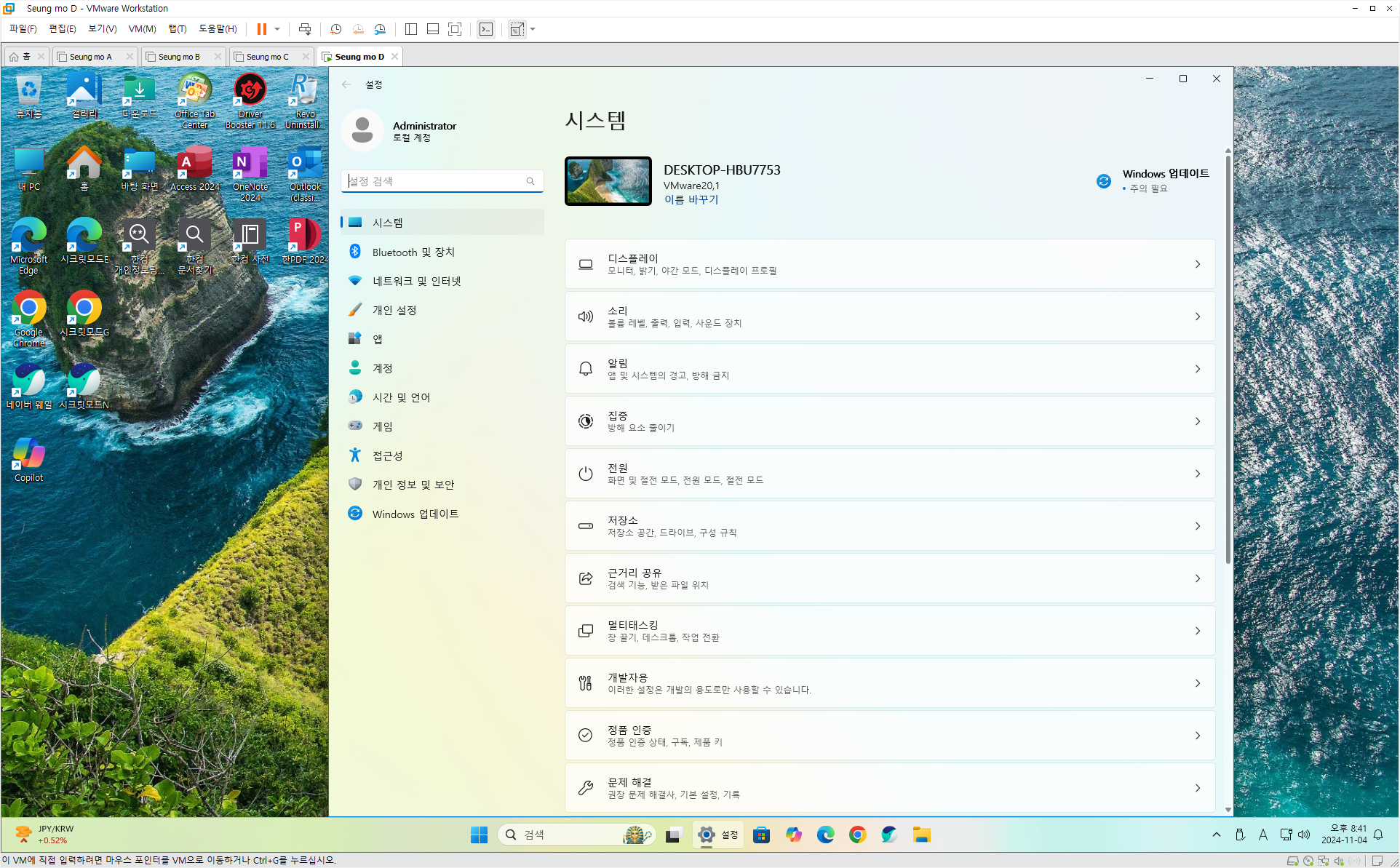Screen dimensions: 1400x868
Task: Switch to the Seung mo B tab
Action: [x=179, y=57]
